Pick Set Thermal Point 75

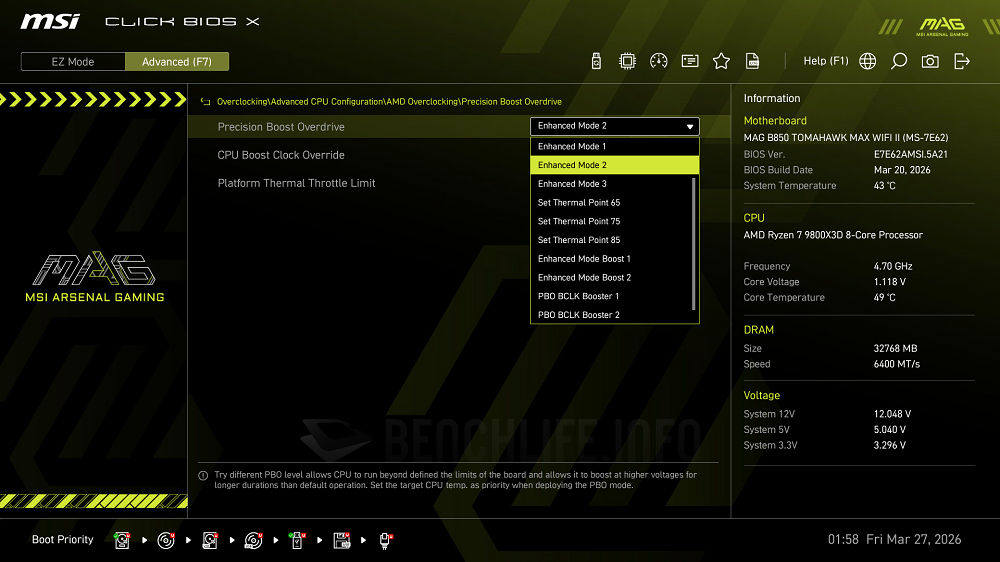(x=612, y=221)
